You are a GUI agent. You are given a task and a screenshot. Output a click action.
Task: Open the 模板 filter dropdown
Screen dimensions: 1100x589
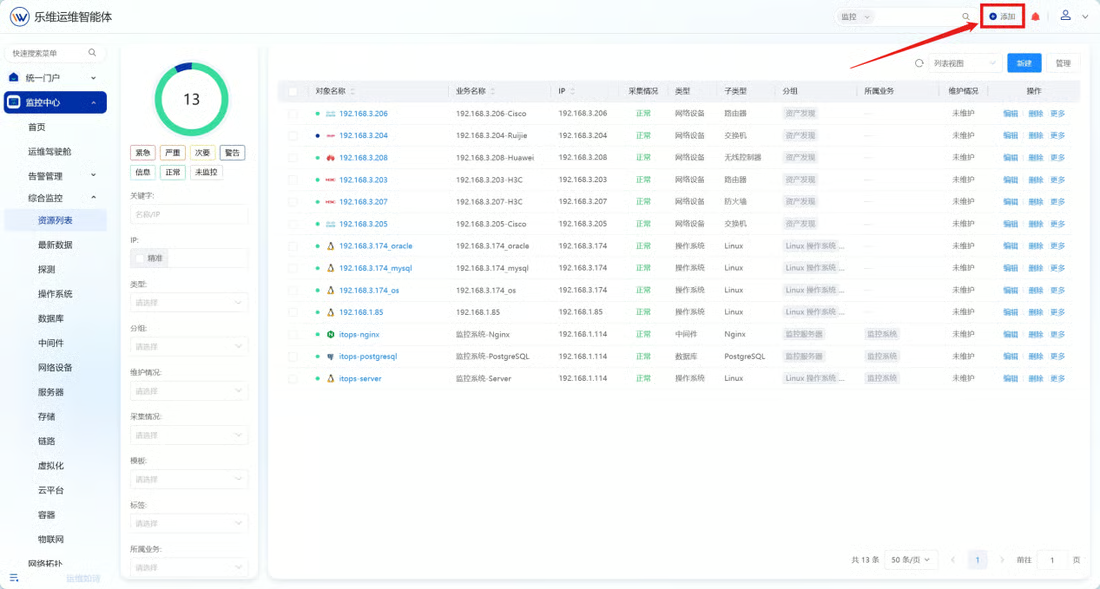(189, 479)
